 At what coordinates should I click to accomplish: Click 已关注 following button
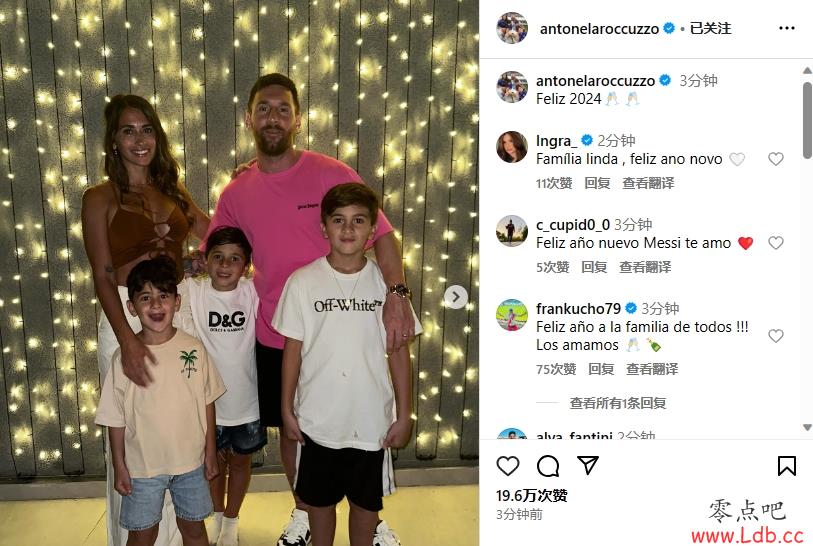point(710,29)
